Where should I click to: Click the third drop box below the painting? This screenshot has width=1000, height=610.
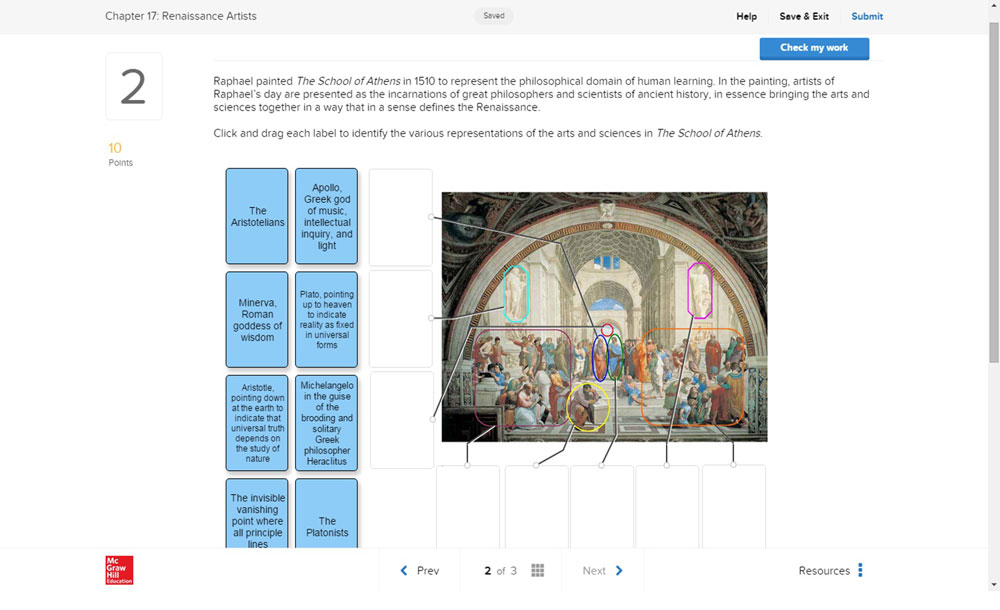pyautogui.click(x=602, y=507)
